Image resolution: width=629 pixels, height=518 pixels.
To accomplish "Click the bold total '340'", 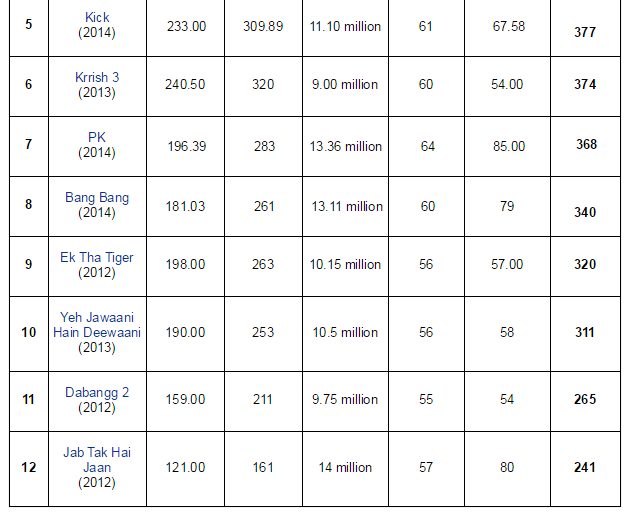I will point(585,213).
